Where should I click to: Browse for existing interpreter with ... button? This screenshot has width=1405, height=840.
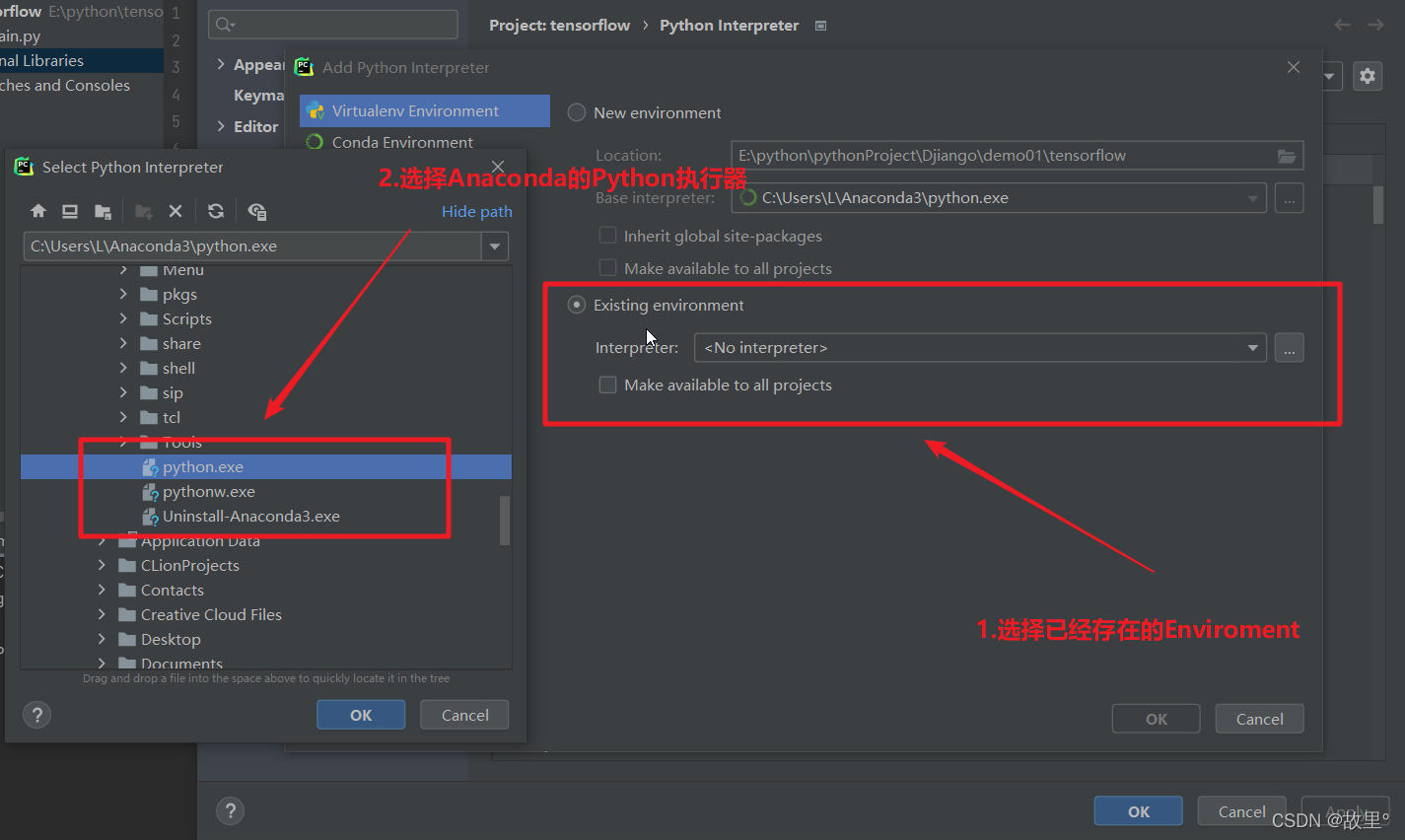(x=1290, y=348)
